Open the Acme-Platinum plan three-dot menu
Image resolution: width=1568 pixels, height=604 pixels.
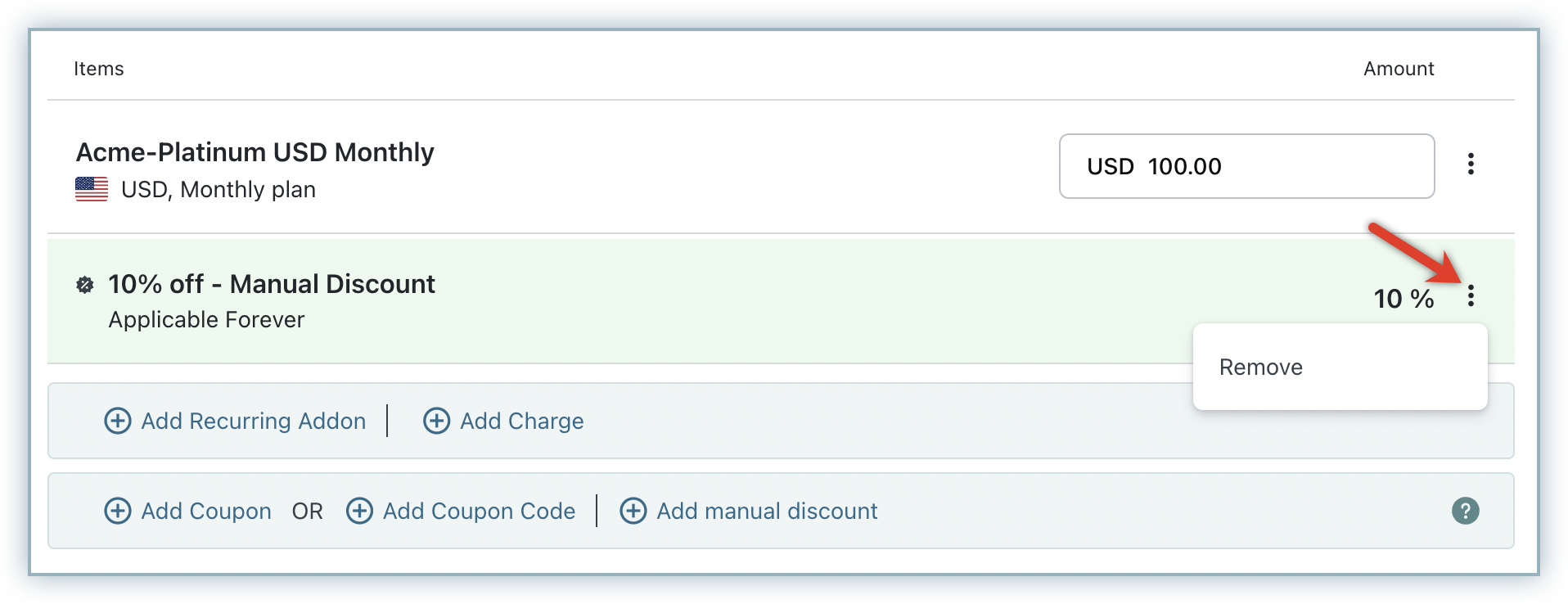tap(1471, 165)
